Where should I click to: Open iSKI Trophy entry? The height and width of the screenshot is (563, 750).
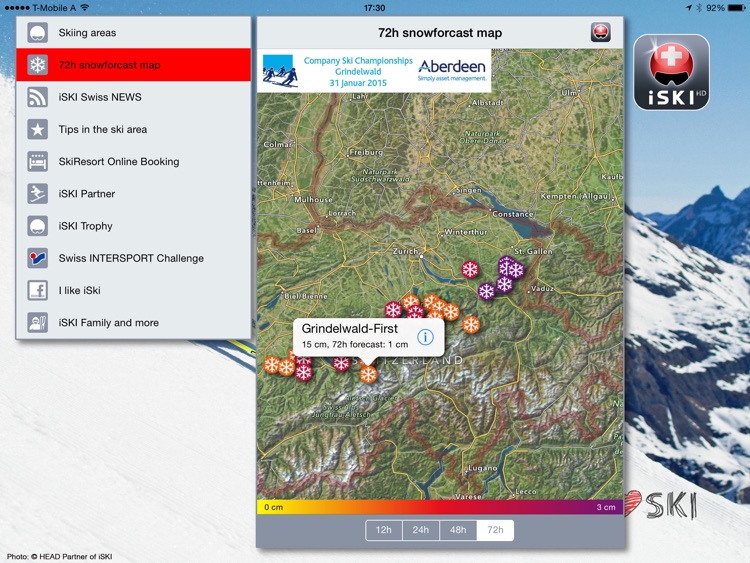tap(133, 226)
